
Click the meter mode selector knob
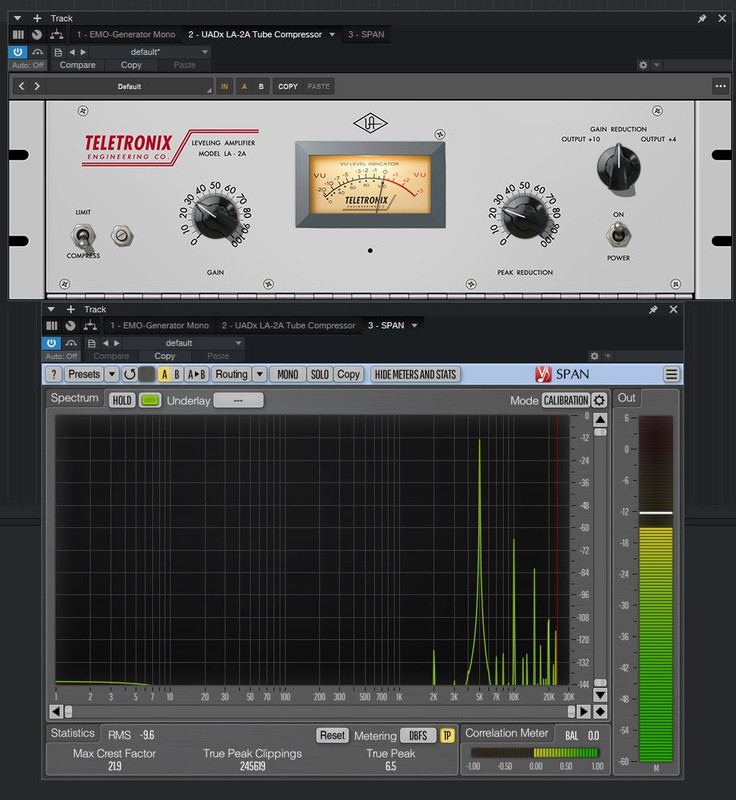tap(619, 168)
